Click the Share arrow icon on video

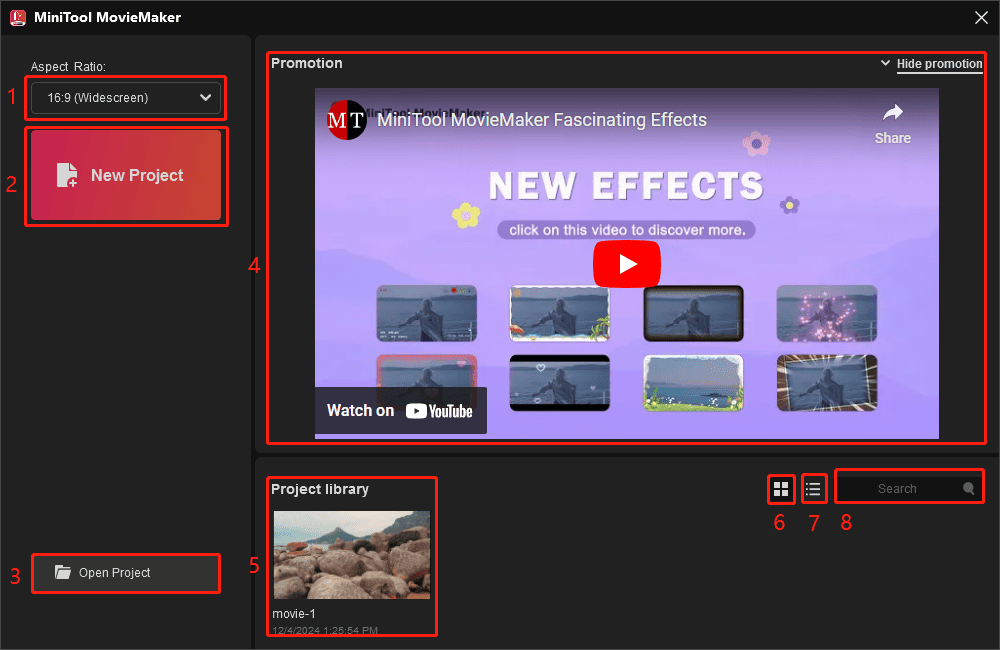892,113
